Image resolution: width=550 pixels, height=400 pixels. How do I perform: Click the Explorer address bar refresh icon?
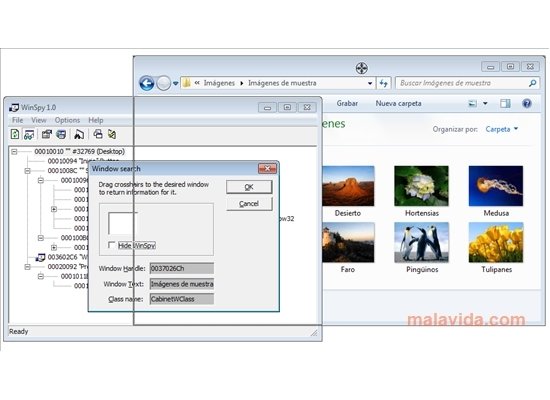point(383,83)
